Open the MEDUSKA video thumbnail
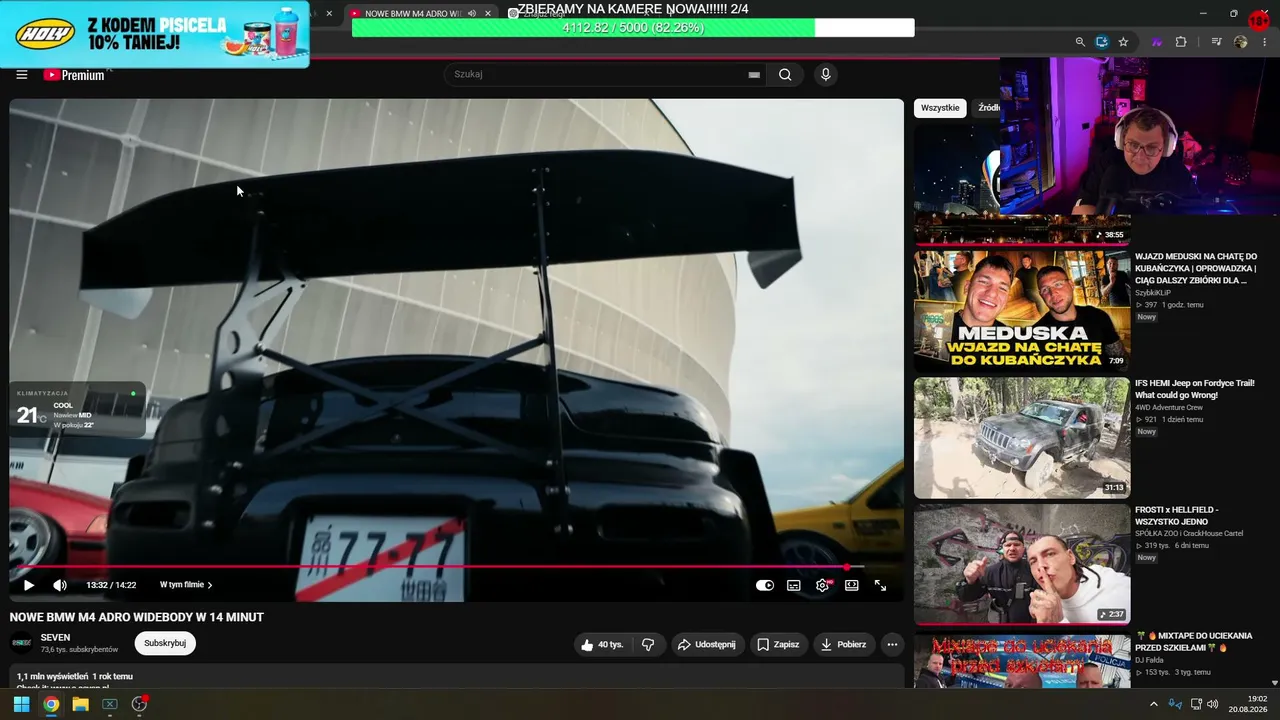This screenshot has width=1280, height=720. [1022, 310]
